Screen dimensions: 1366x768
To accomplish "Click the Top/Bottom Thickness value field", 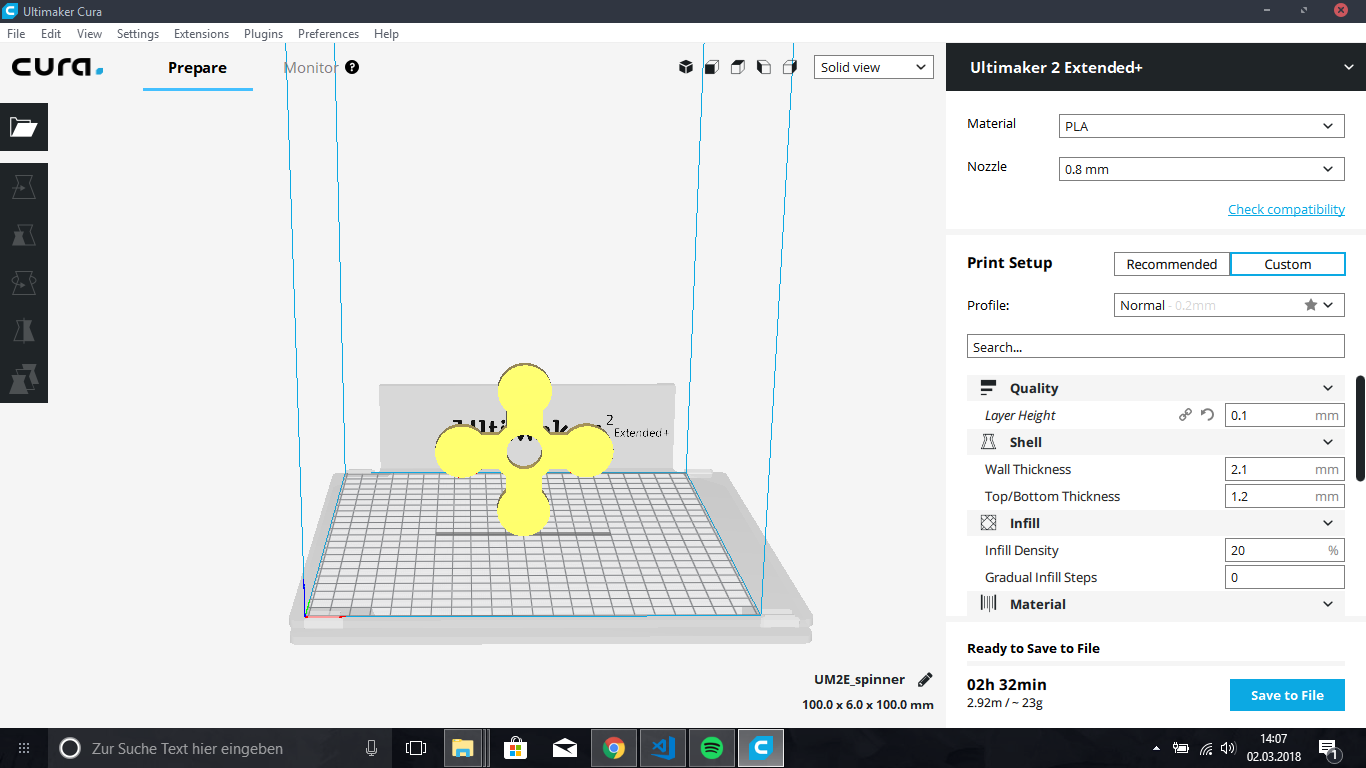I will pos(1285,496).
